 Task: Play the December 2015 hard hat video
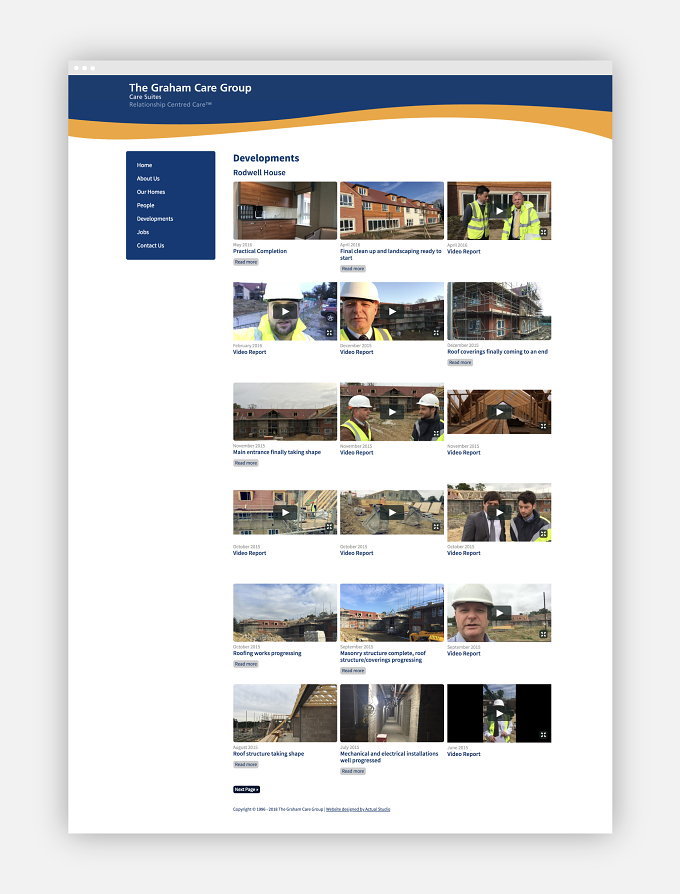(x=392, y=311)
